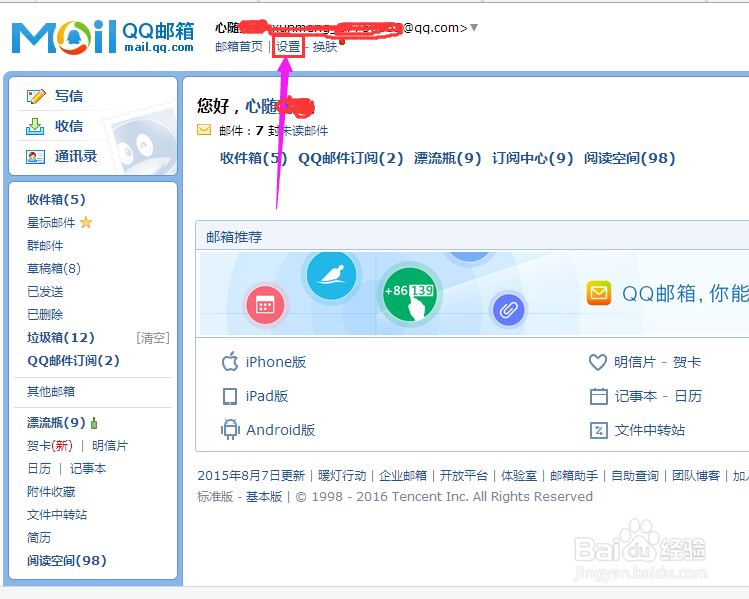Click the Apple logo icon

[230, 362]
